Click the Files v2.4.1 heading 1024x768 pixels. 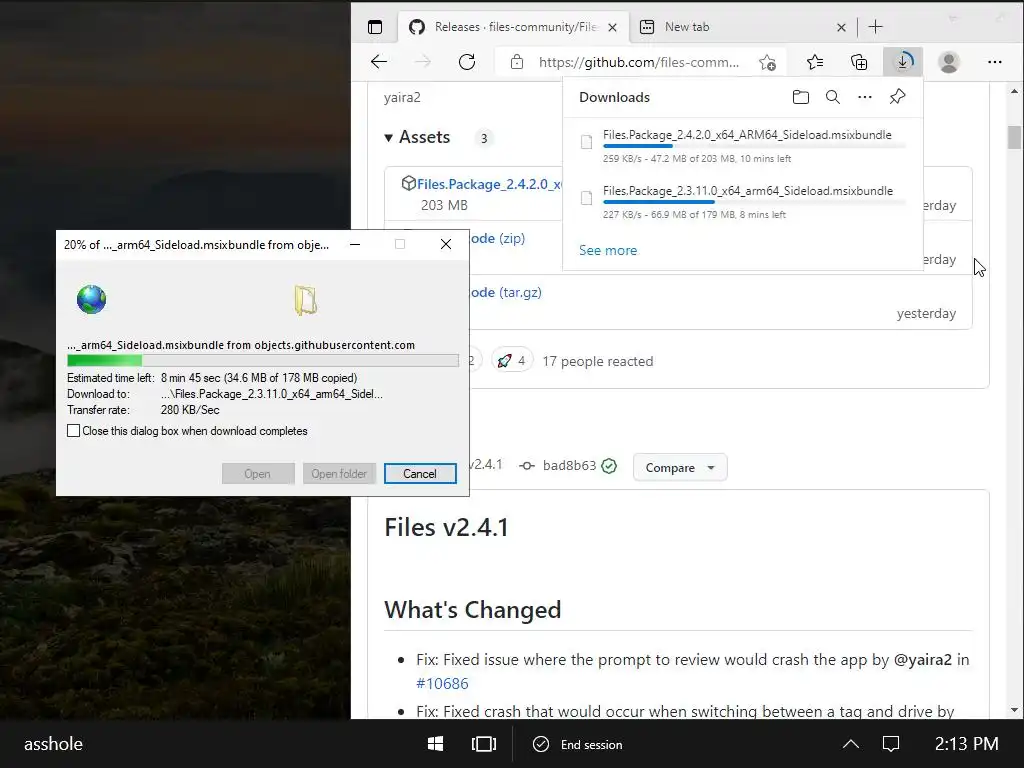(x=447, y=528)
